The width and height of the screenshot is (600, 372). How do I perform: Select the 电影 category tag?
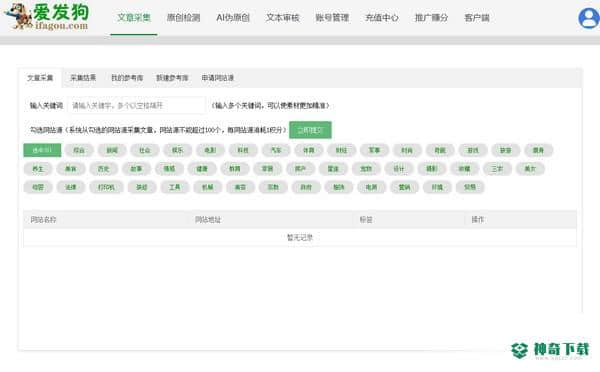(x=210, y=150)
